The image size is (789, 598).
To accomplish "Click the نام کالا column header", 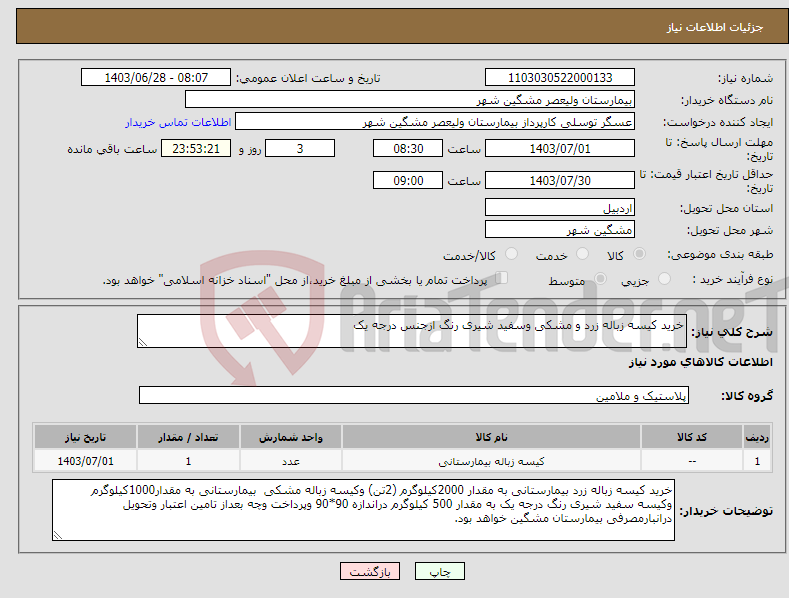I will pyautogui.click(x=491, y=437).
